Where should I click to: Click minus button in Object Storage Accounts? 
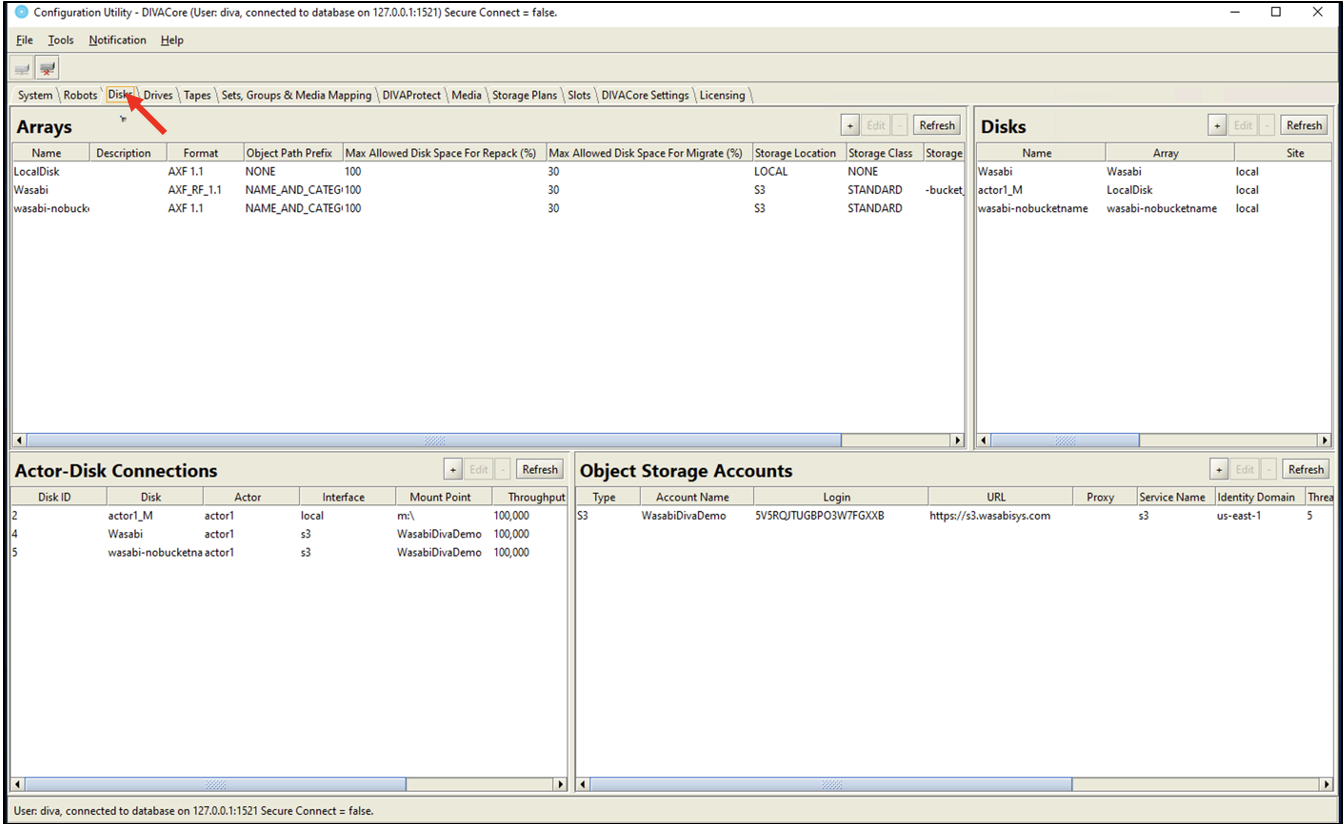(1268, 469)
